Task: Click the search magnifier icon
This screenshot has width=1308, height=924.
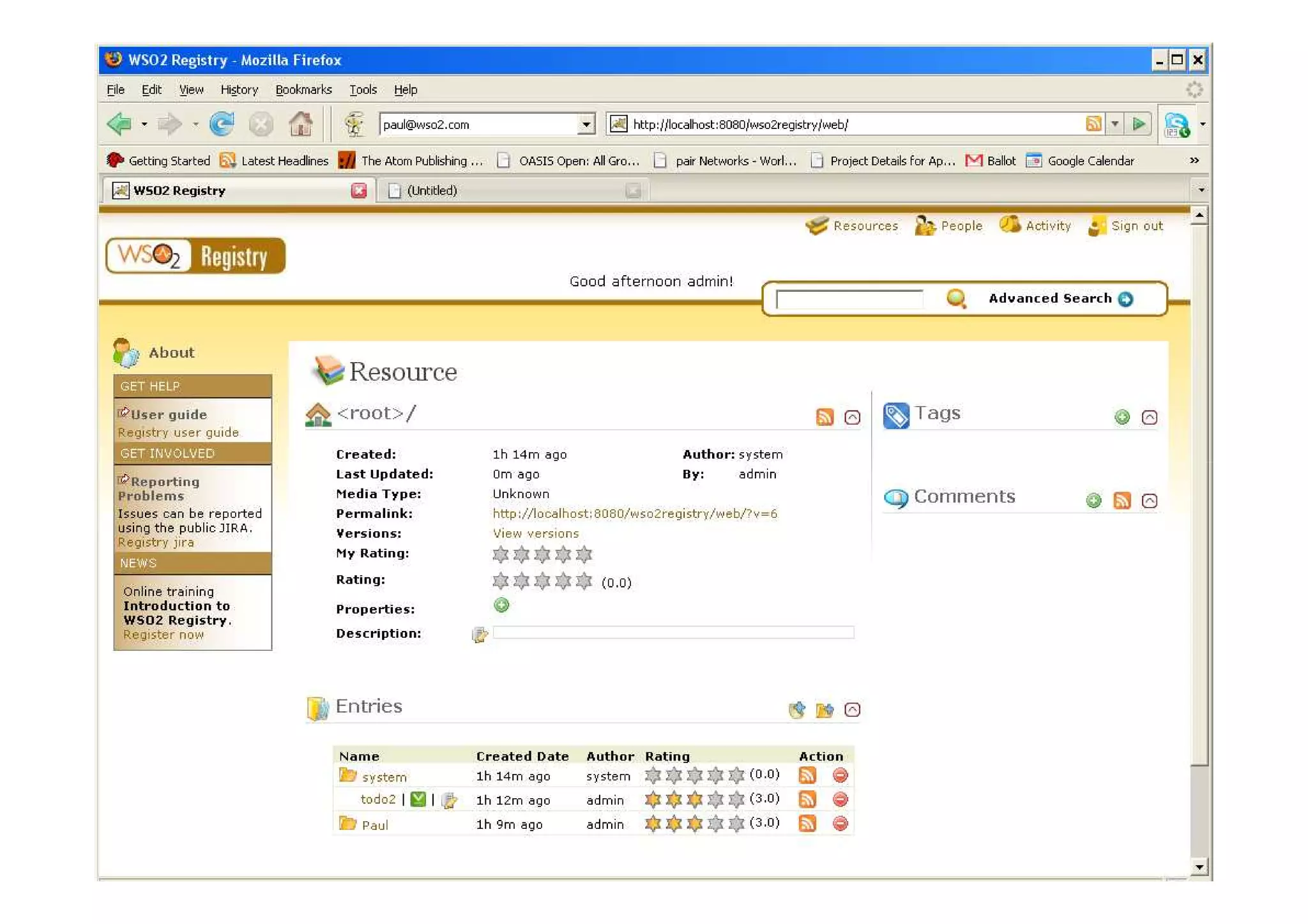Action: point(956,298)
